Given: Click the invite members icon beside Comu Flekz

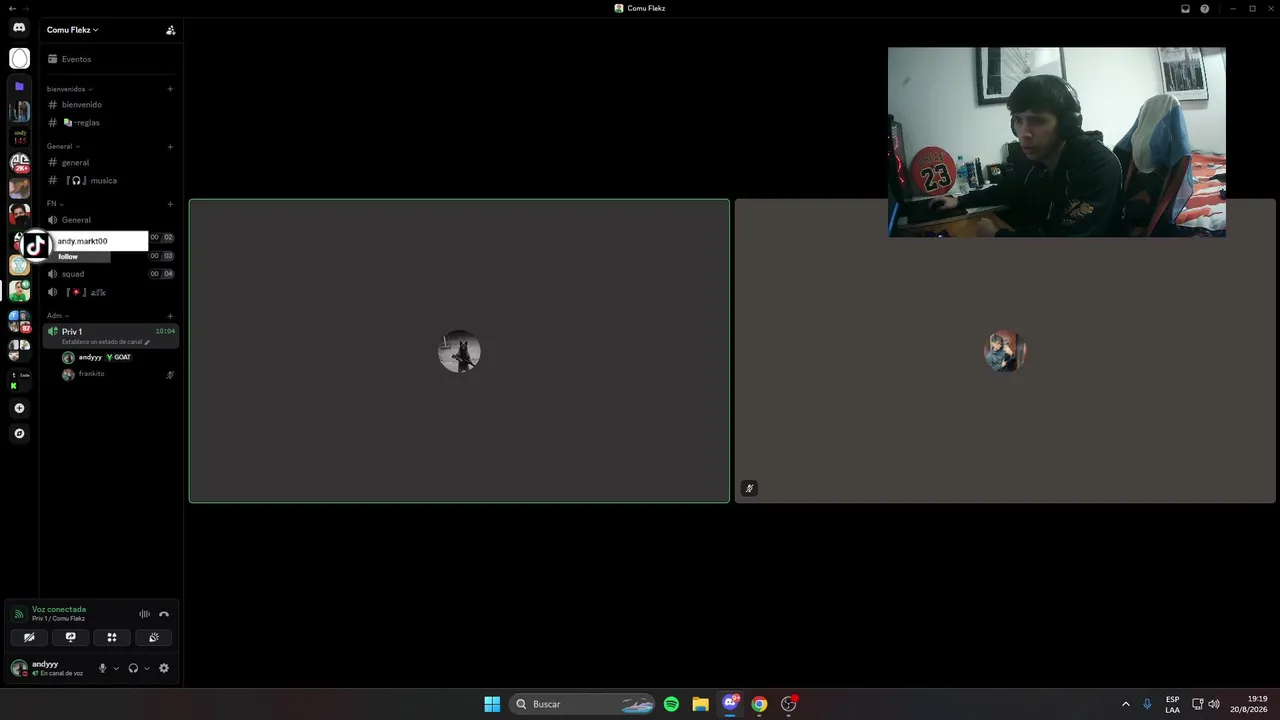Looking at the screenshot, I should click(171, 30).
